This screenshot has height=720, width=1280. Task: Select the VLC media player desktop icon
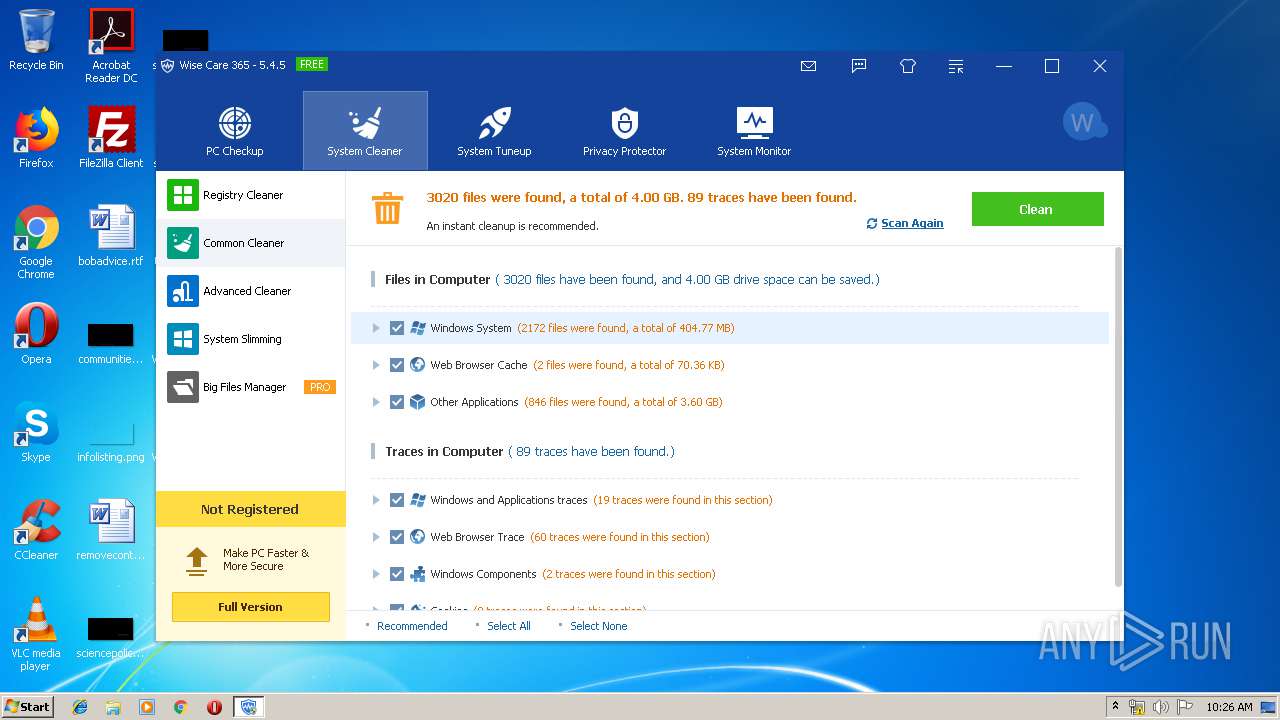(x=36, y=634)
